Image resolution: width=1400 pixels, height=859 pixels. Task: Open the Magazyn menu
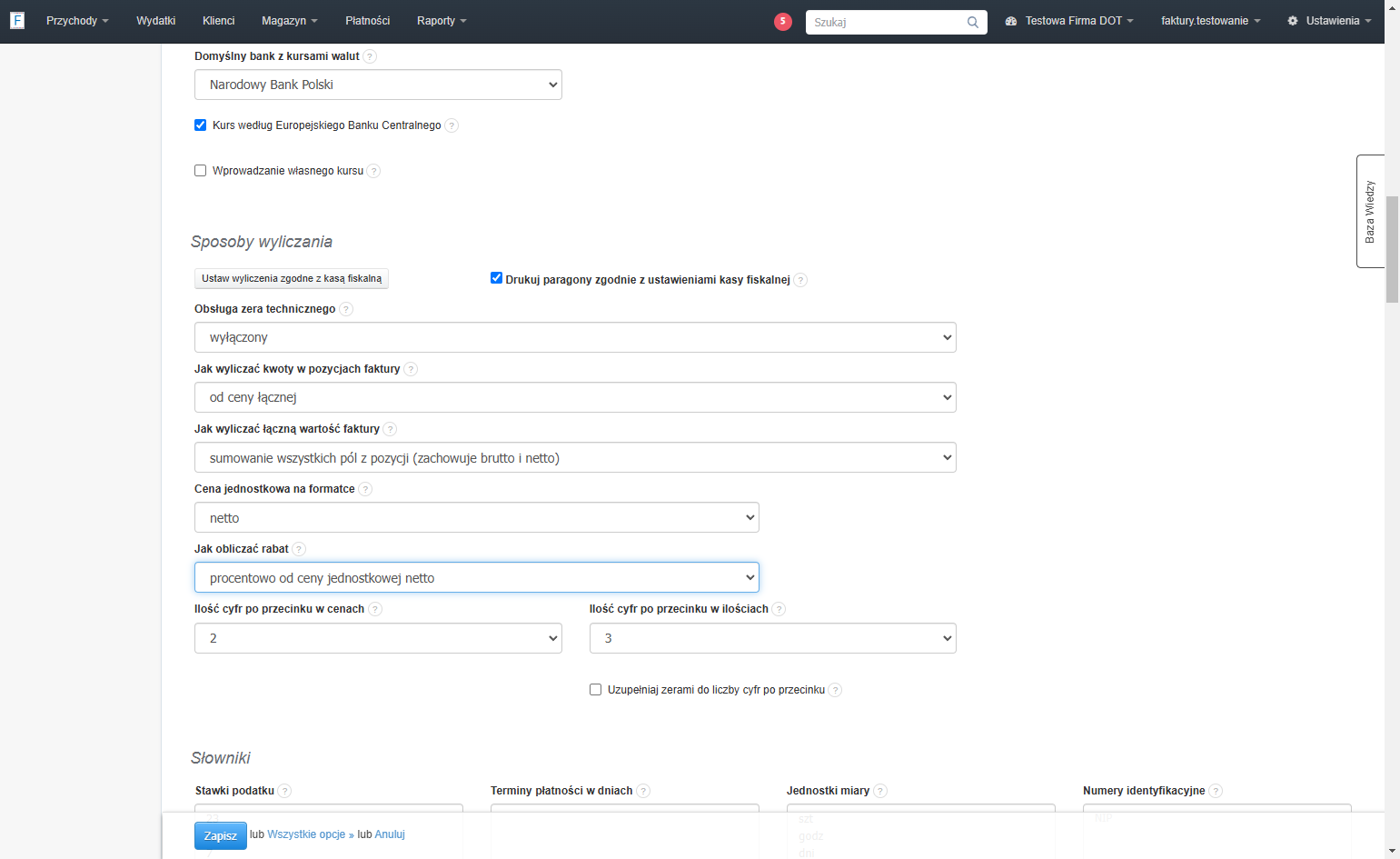coord(290,21)
